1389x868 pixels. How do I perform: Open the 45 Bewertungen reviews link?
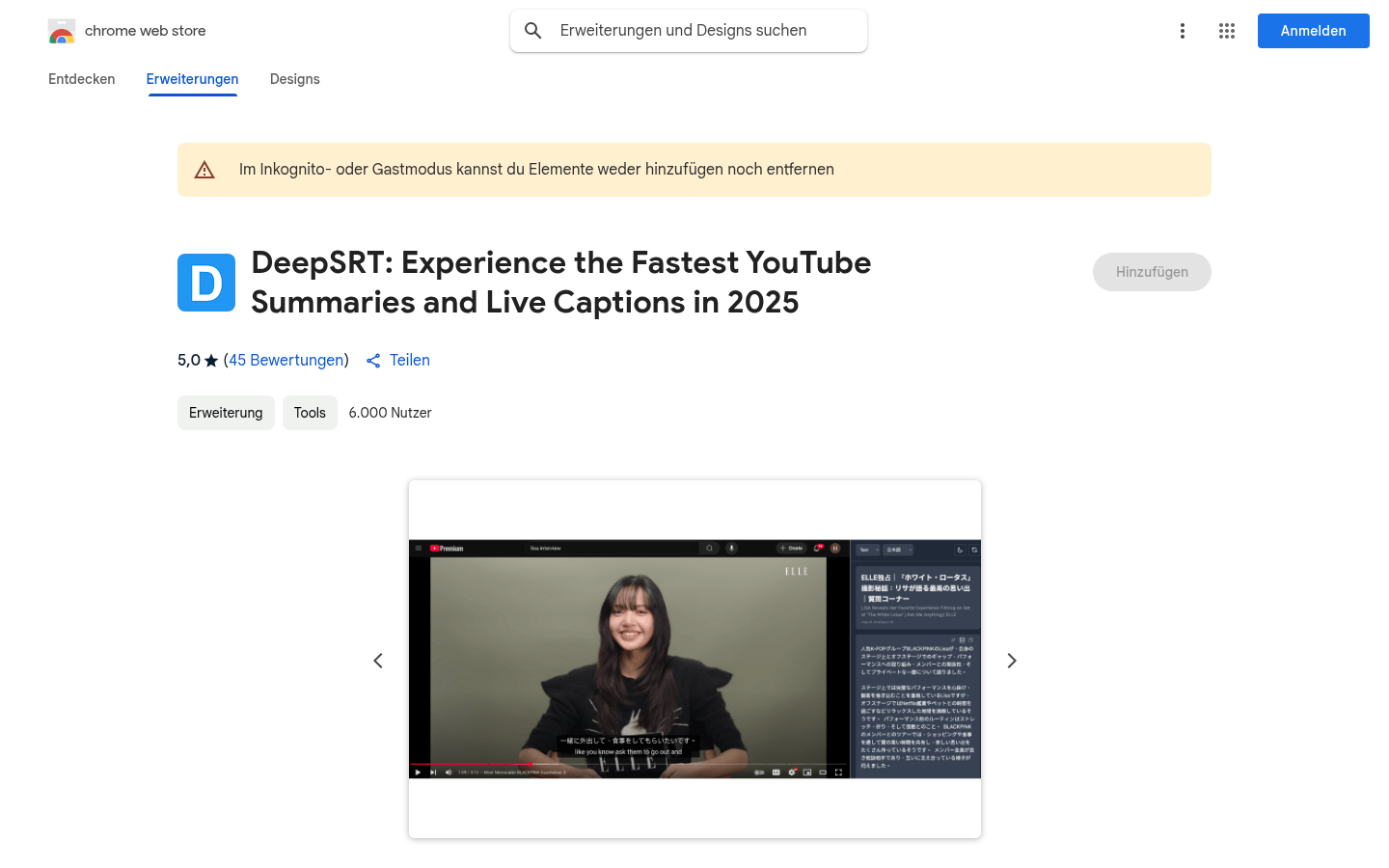(x=286, y=360)
